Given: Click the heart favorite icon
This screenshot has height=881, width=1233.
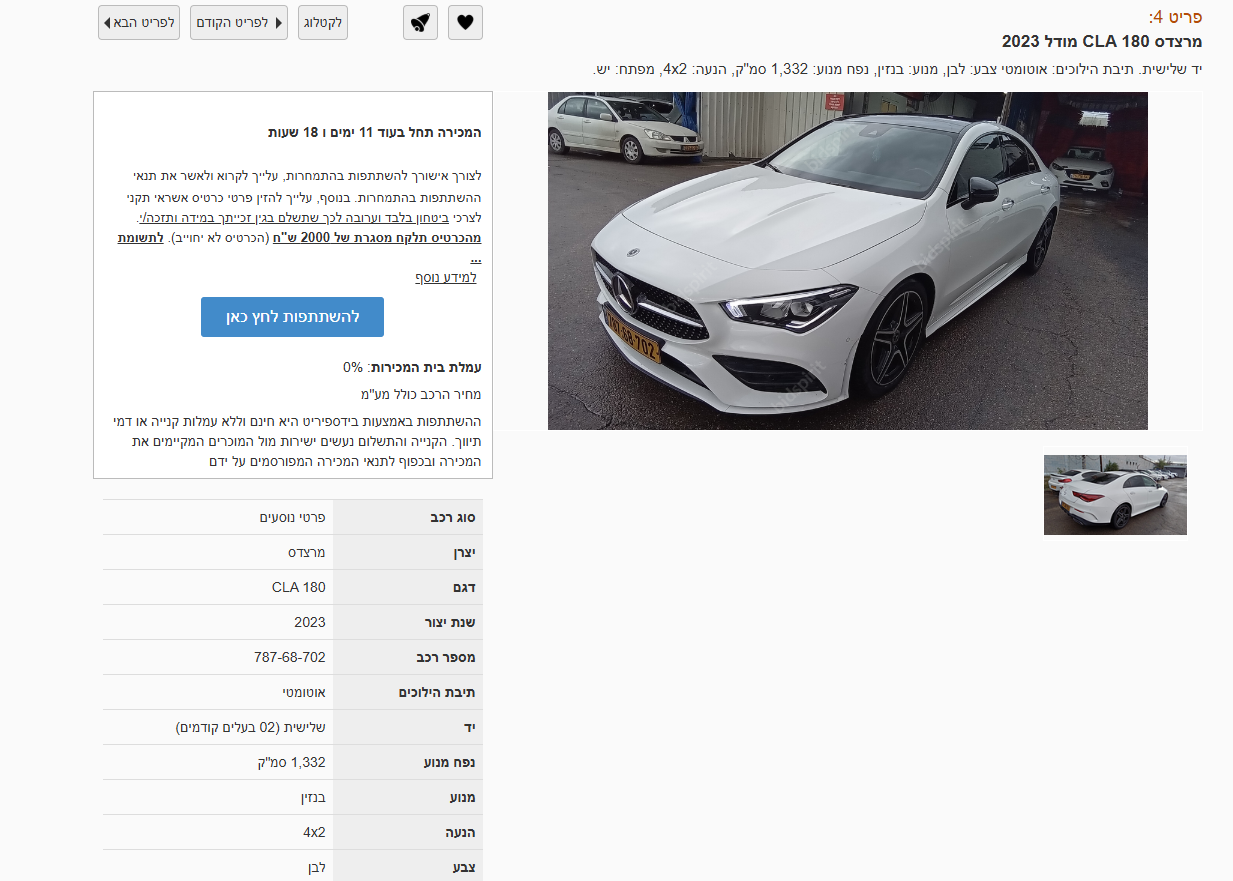Looking at the screenshot, I should (x=465, y=22).
